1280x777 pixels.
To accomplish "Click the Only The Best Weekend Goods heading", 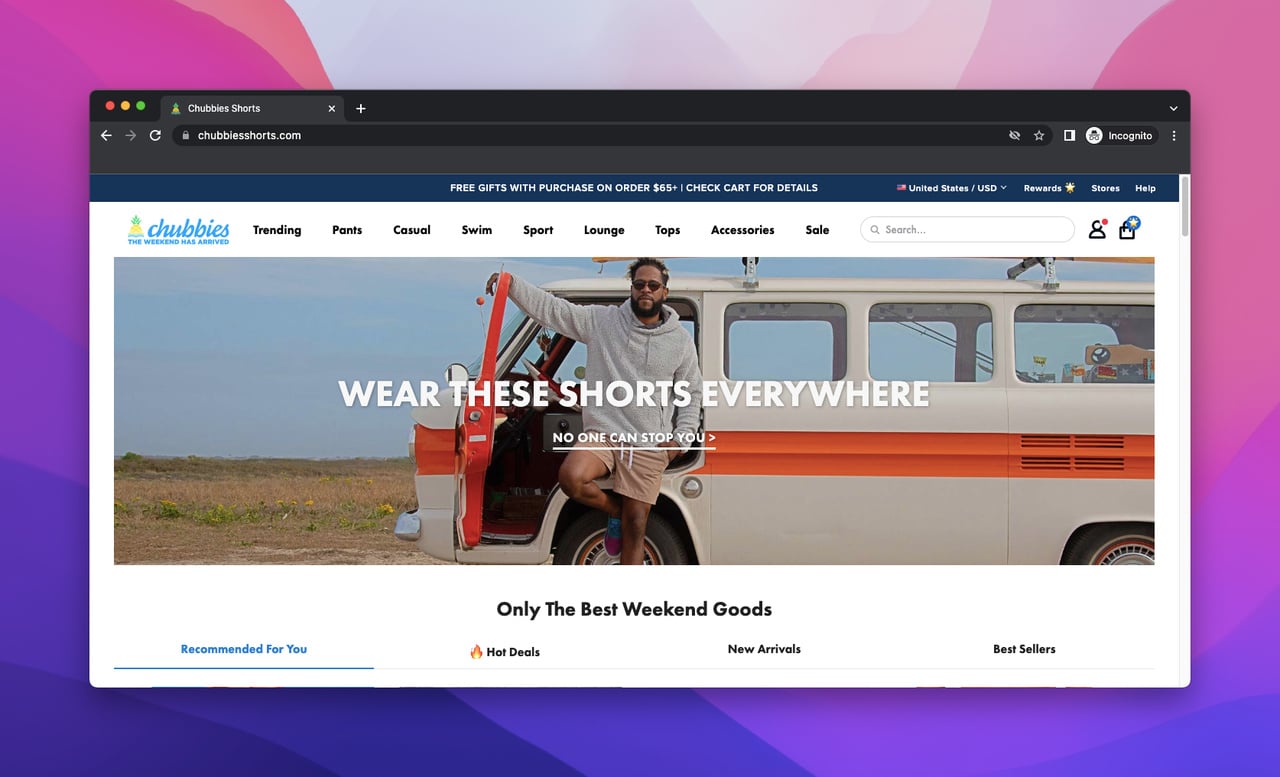I will (x=634, y=609).
